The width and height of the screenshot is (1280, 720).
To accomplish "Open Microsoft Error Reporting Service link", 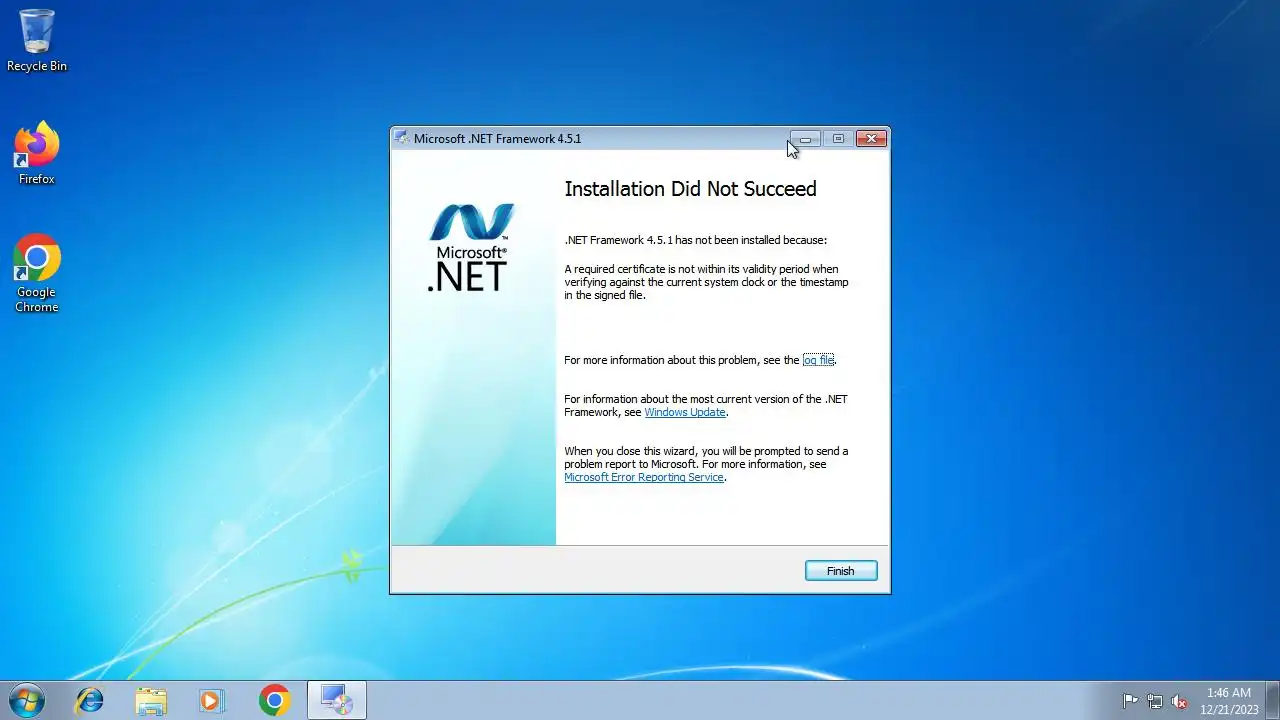I will coord(644,477).
